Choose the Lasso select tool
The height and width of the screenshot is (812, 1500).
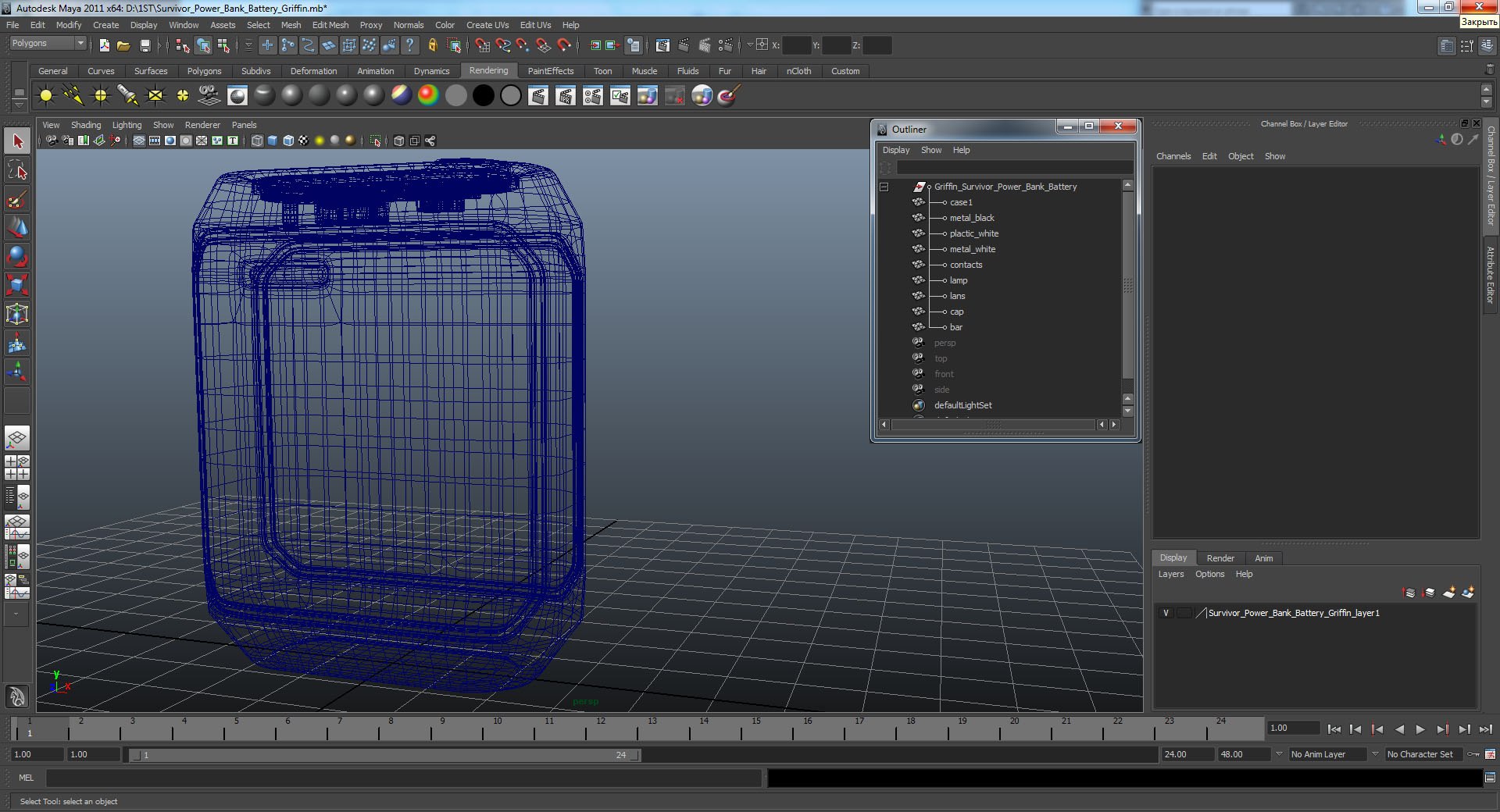[17, 170]
